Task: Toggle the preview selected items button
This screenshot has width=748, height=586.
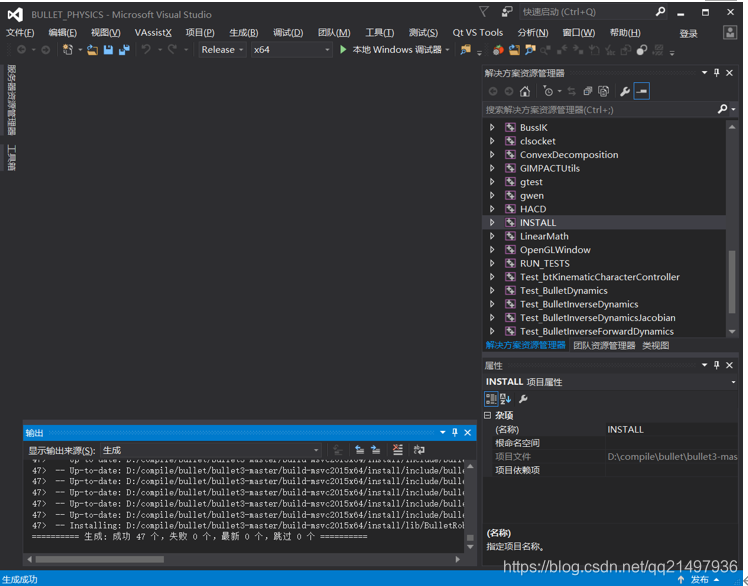Action: click(x=642, y=91)
